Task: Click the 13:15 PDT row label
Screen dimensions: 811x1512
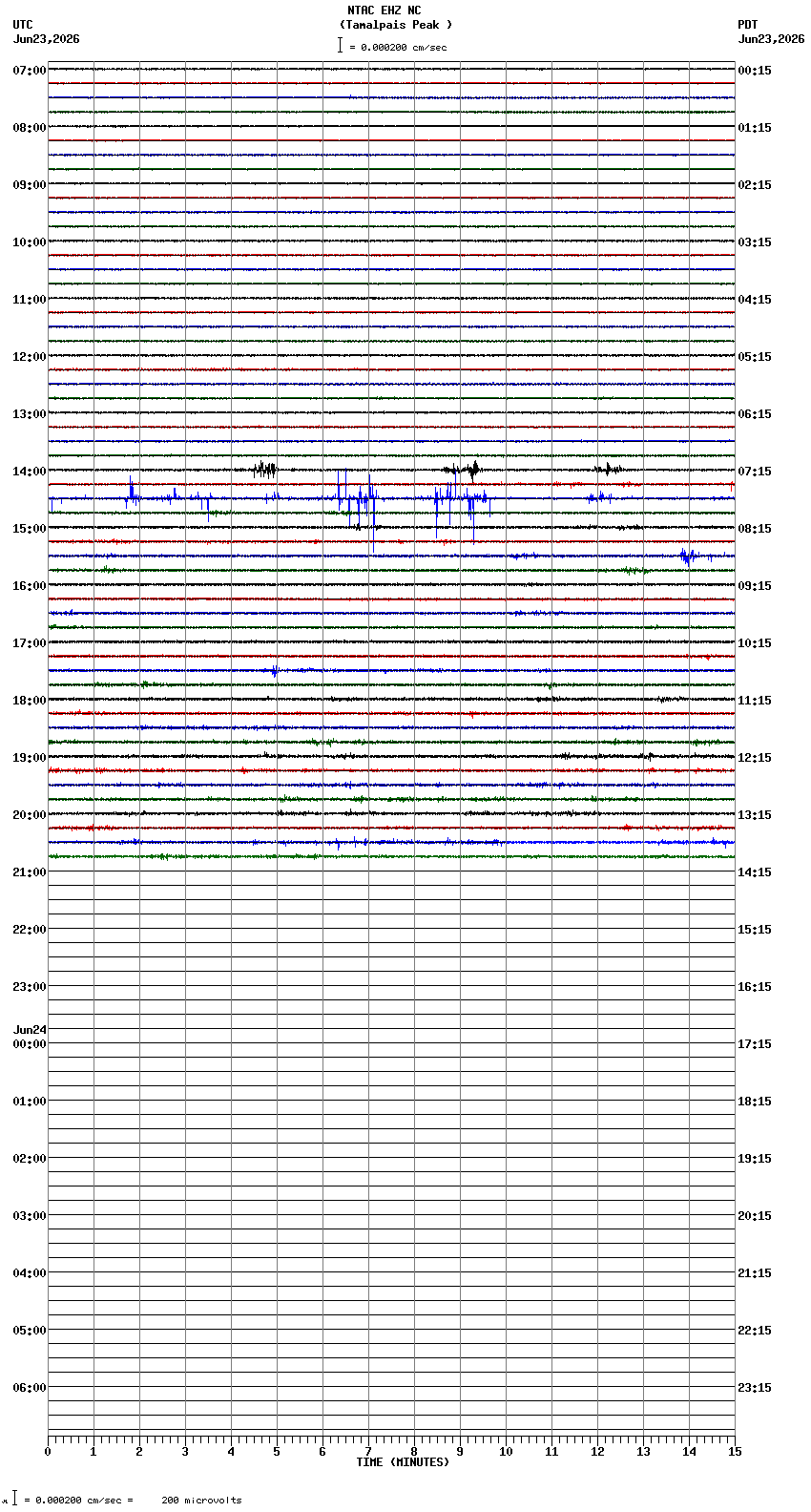Action: tap(755, 815)
